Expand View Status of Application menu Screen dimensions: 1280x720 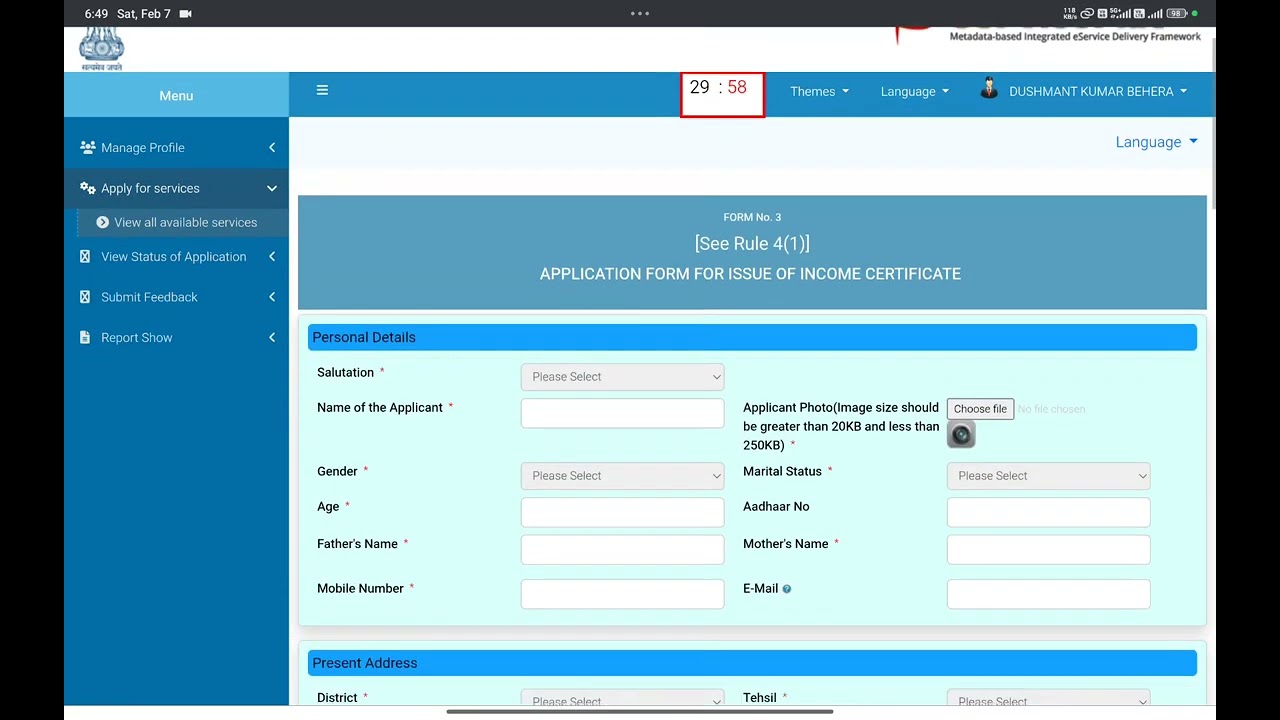tap(176, 256)
